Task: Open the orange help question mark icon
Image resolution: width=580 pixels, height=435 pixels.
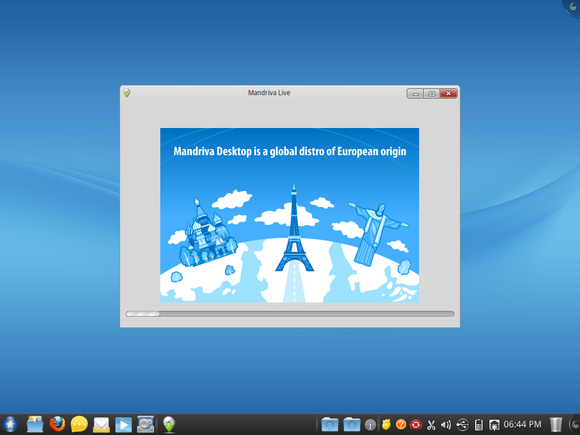Action: pos(401,424)
